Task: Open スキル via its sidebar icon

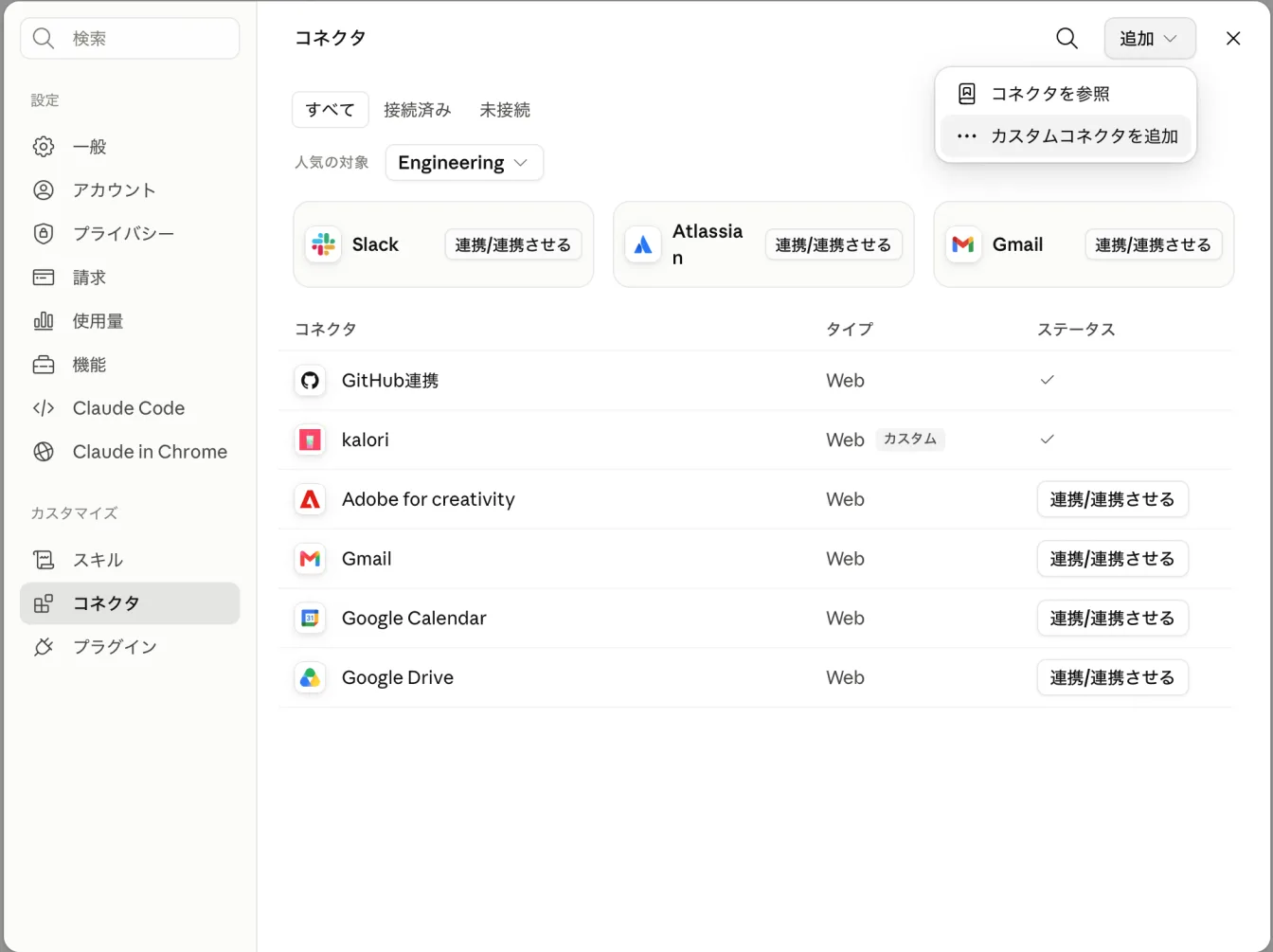Action: point(44,560)
